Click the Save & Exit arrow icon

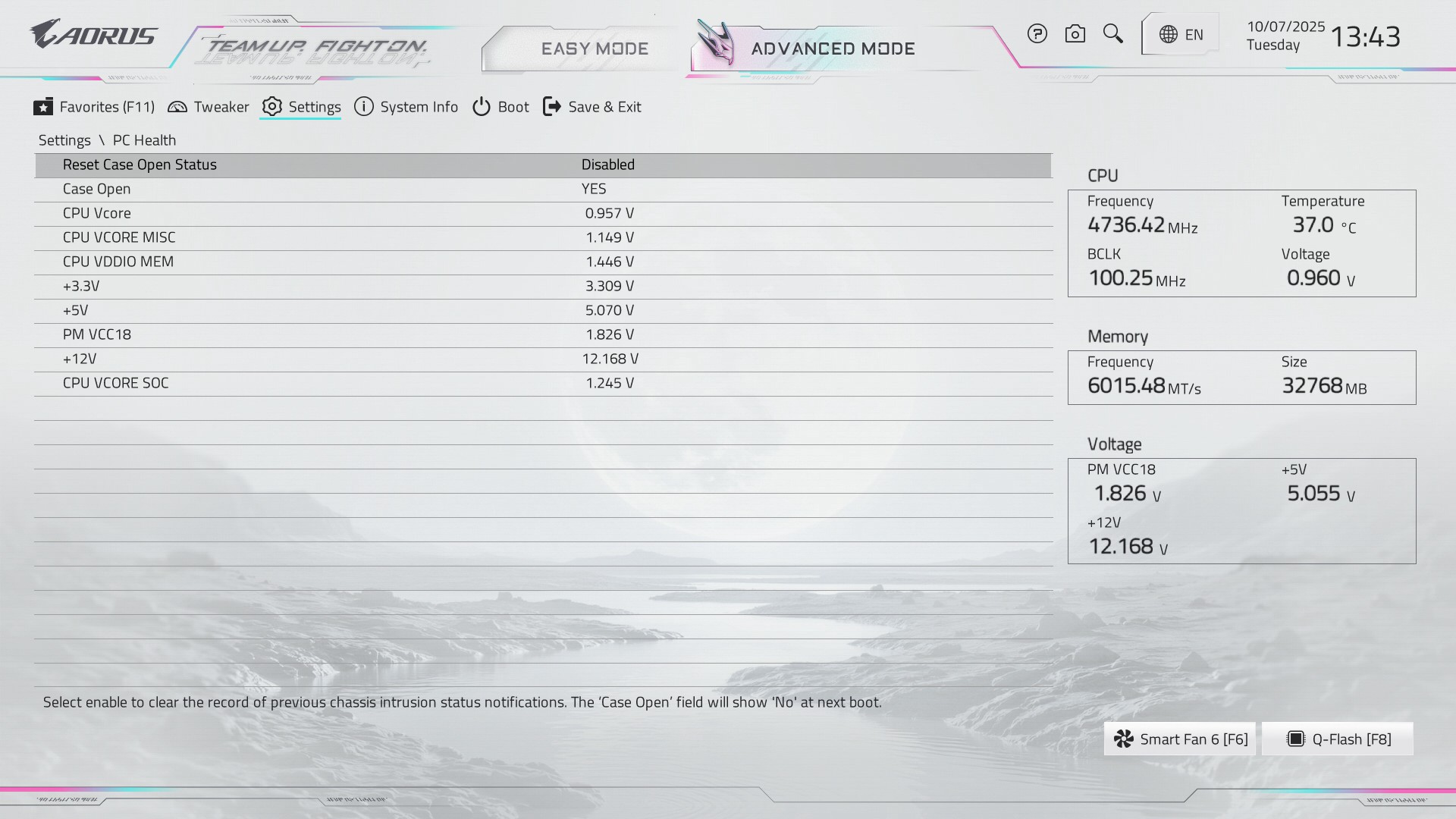tap(552, 107)
